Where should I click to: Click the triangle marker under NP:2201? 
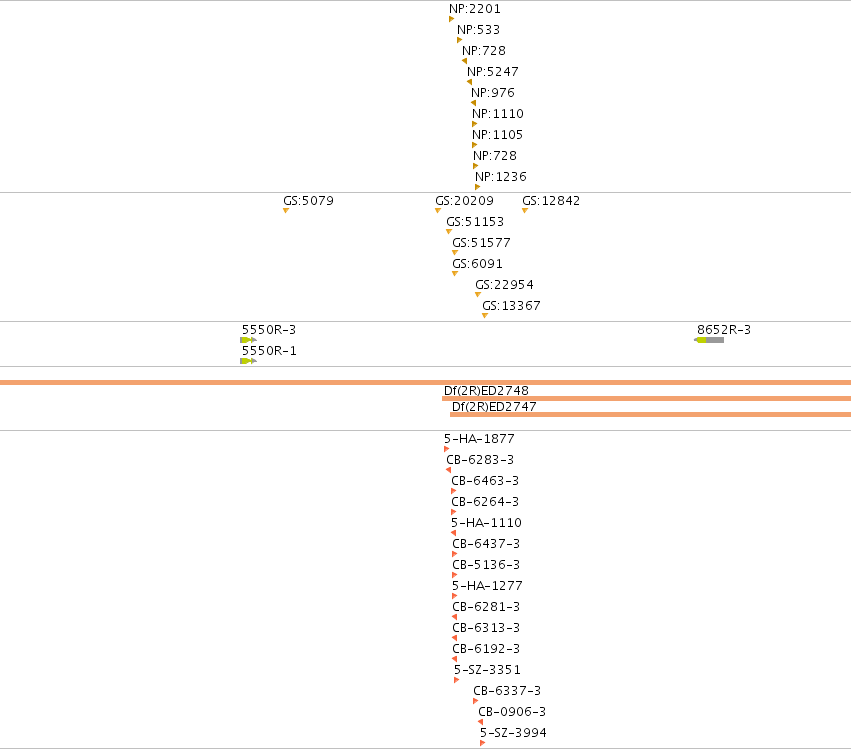452,19
